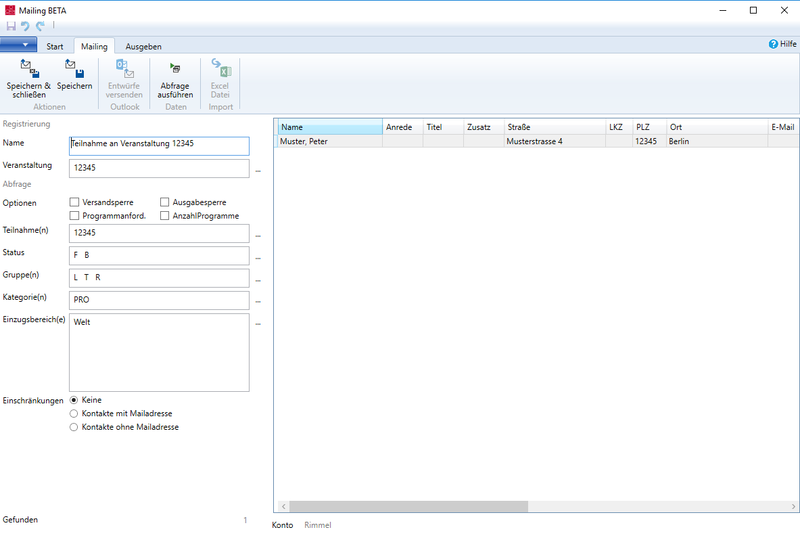Click the Konto label
The width and height of the screenshot is (800, 536).
click(282, 525)
